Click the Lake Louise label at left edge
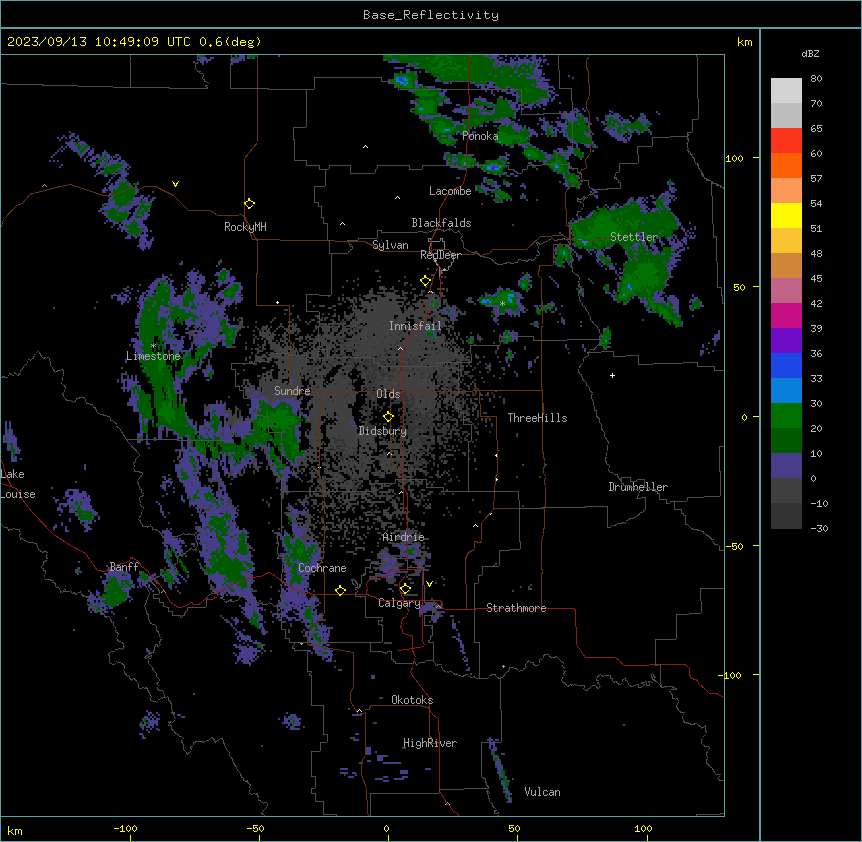This screenshot has width=862, height=842. (x=18, y=484)
